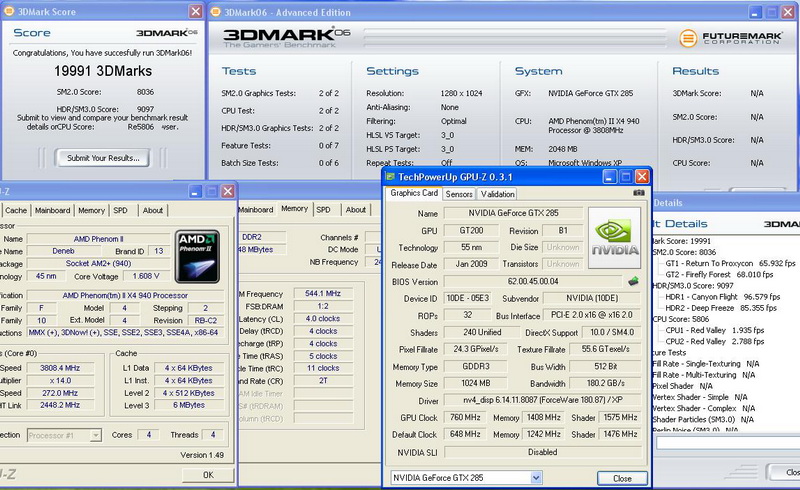Open SPD tab in CPU-Z timings window
This screenshot has width=800, height=490.
tap(323, 210)
